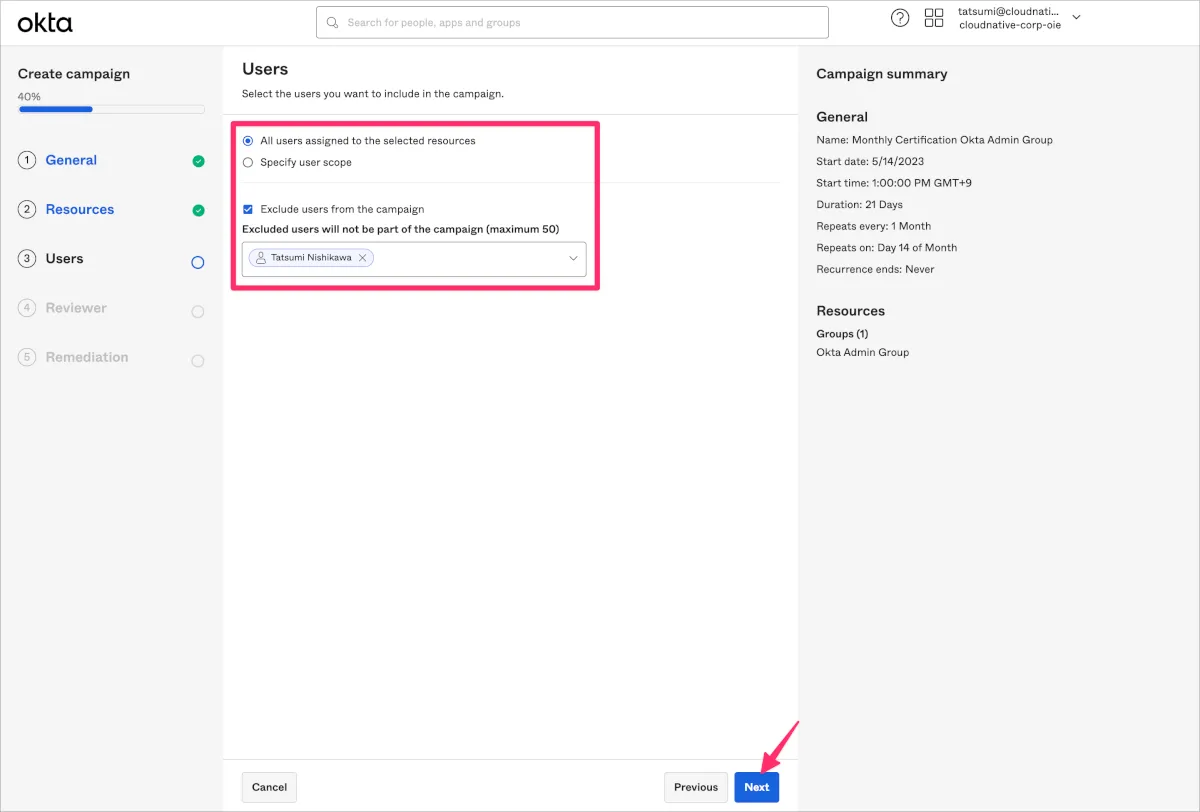Click the General step green checkmark

pyautogui.click(x=198, y=161)
